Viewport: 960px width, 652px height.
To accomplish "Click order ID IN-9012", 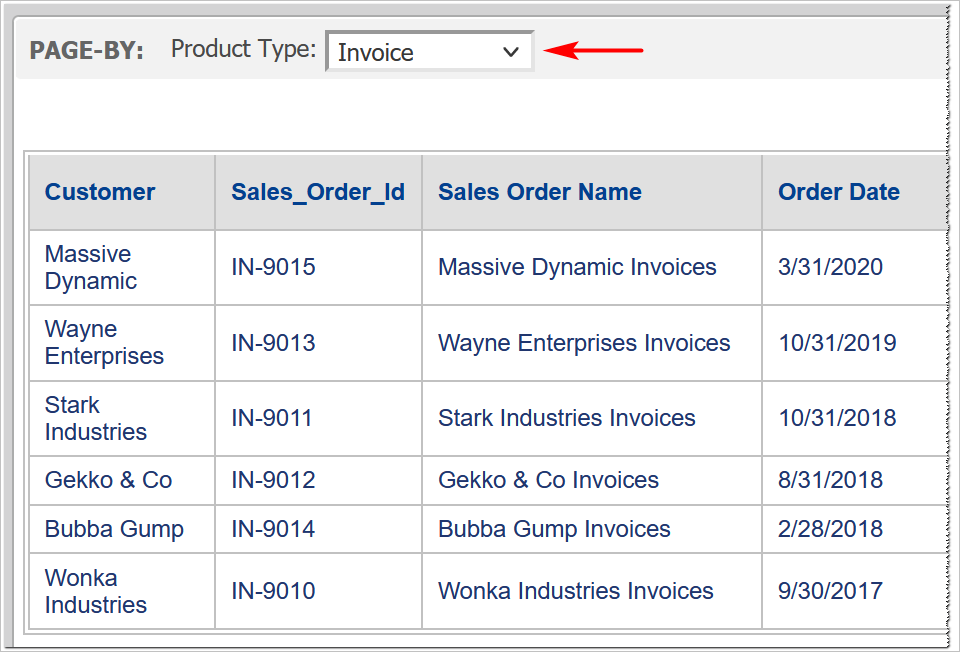I will click(273, 480).
